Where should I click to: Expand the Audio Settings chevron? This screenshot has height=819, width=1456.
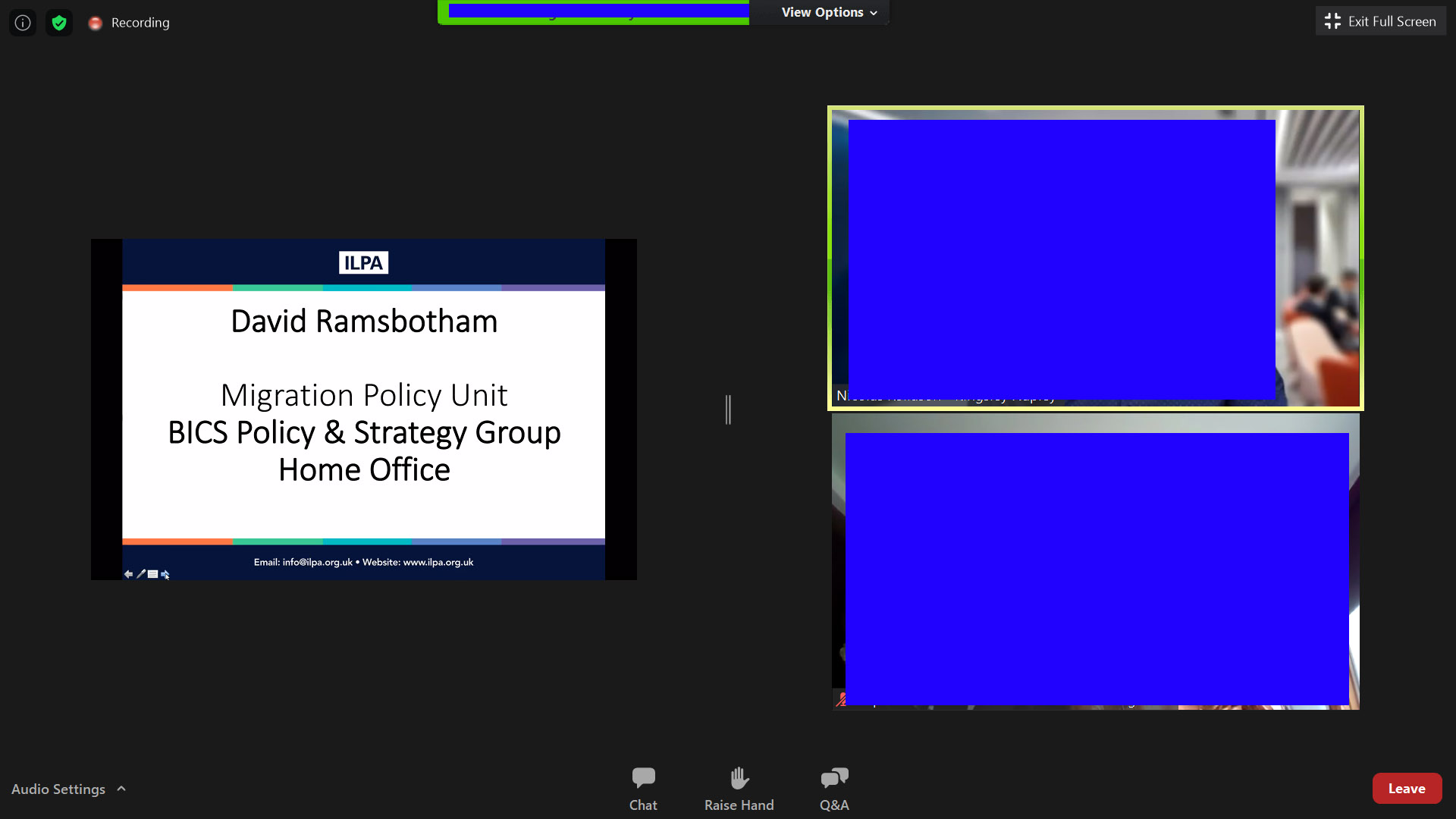(121, 789)
